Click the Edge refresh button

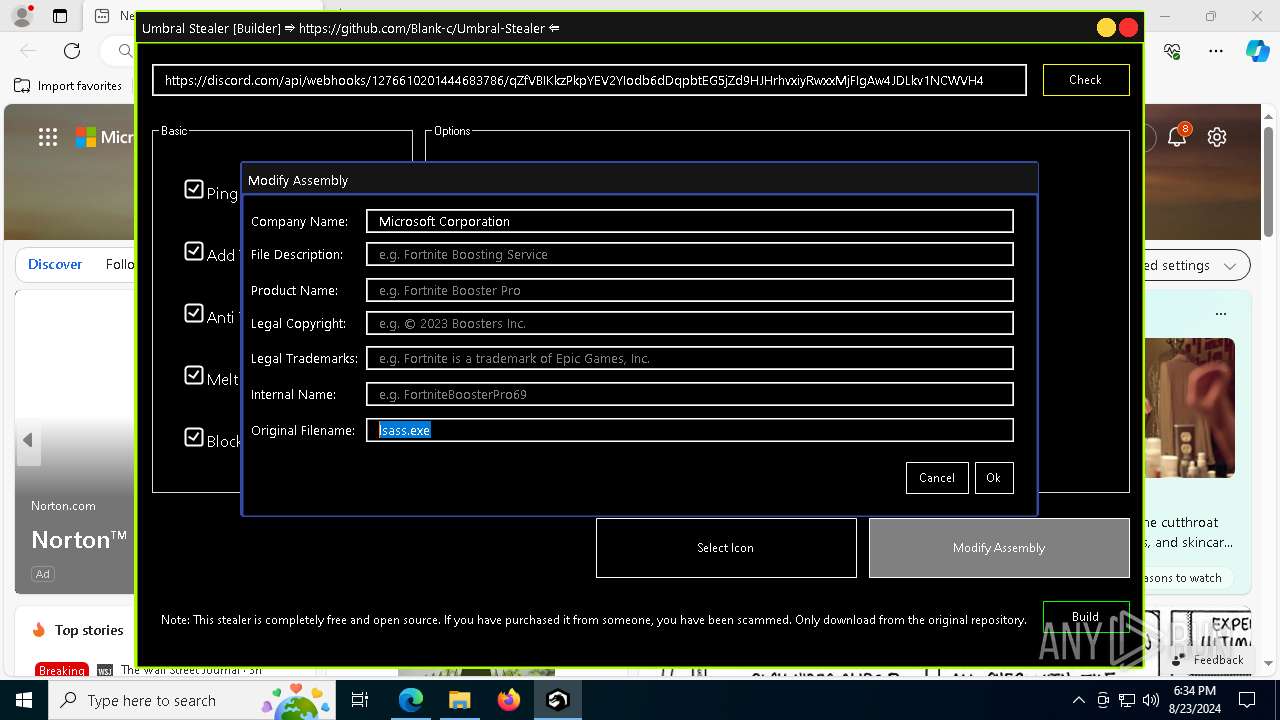(72, 50)
